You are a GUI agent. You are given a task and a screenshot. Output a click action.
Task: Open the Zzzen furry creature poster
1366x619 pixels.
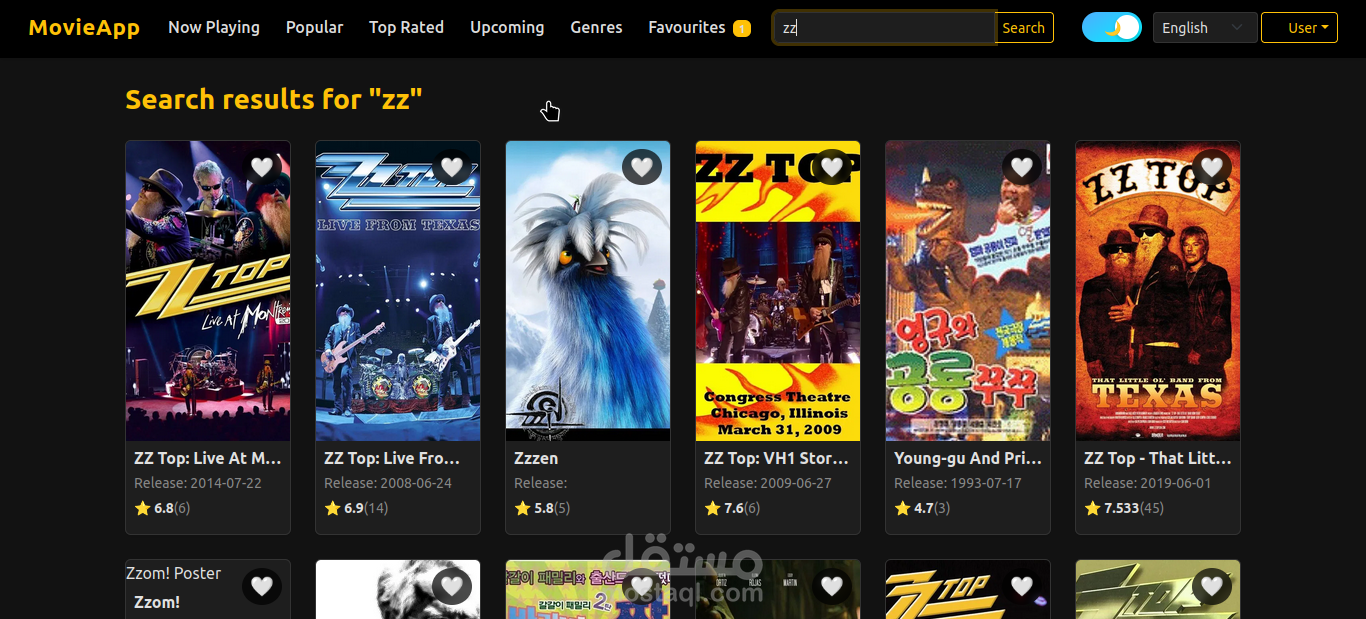pos(588,291)
